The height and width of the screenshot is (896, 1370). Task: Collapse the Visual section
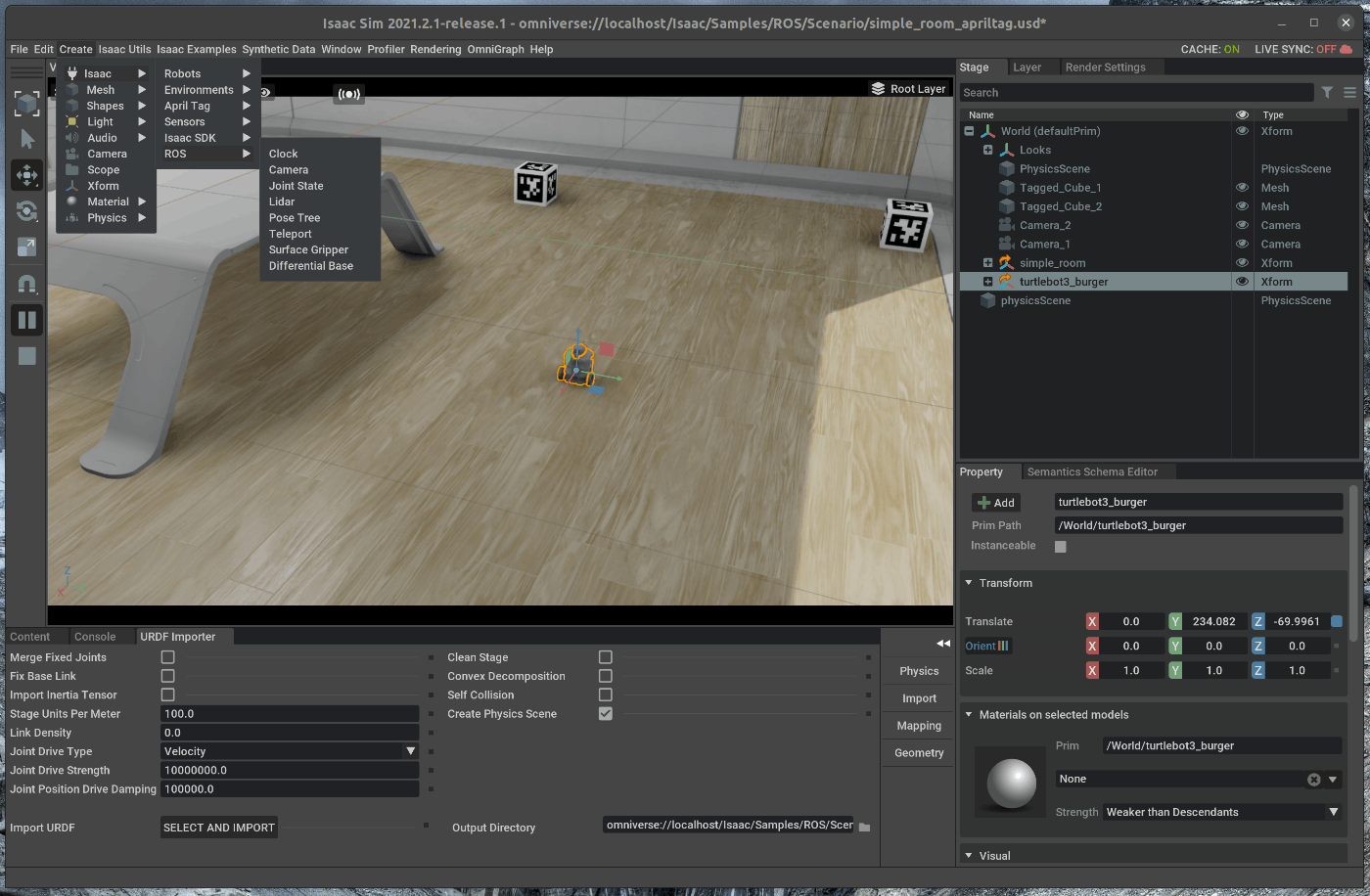point(969,855)
